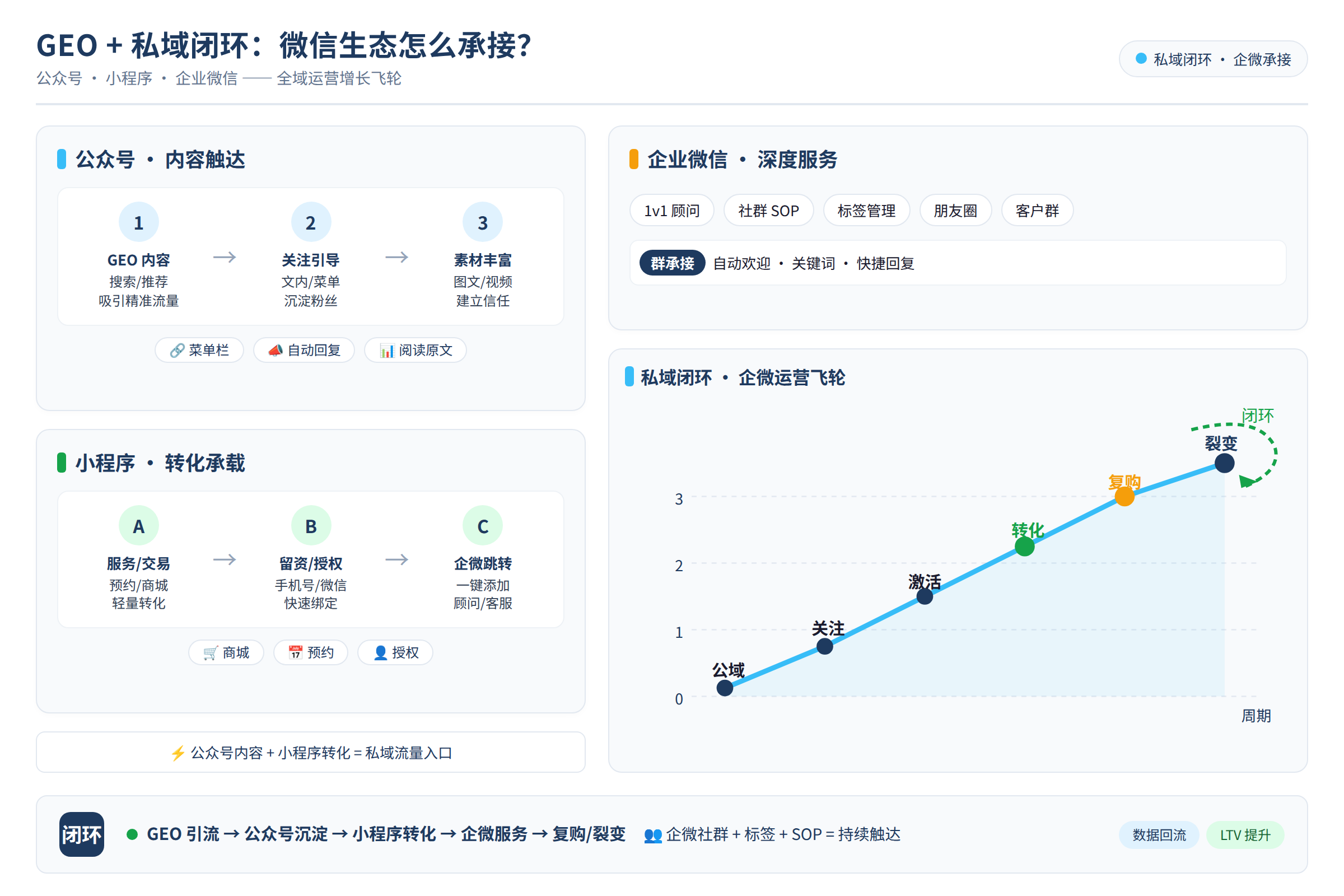Click the arrow between 留资/授权 and 企微跳转
Screen dimensions: 1344x896
click(x=396, y=559)
